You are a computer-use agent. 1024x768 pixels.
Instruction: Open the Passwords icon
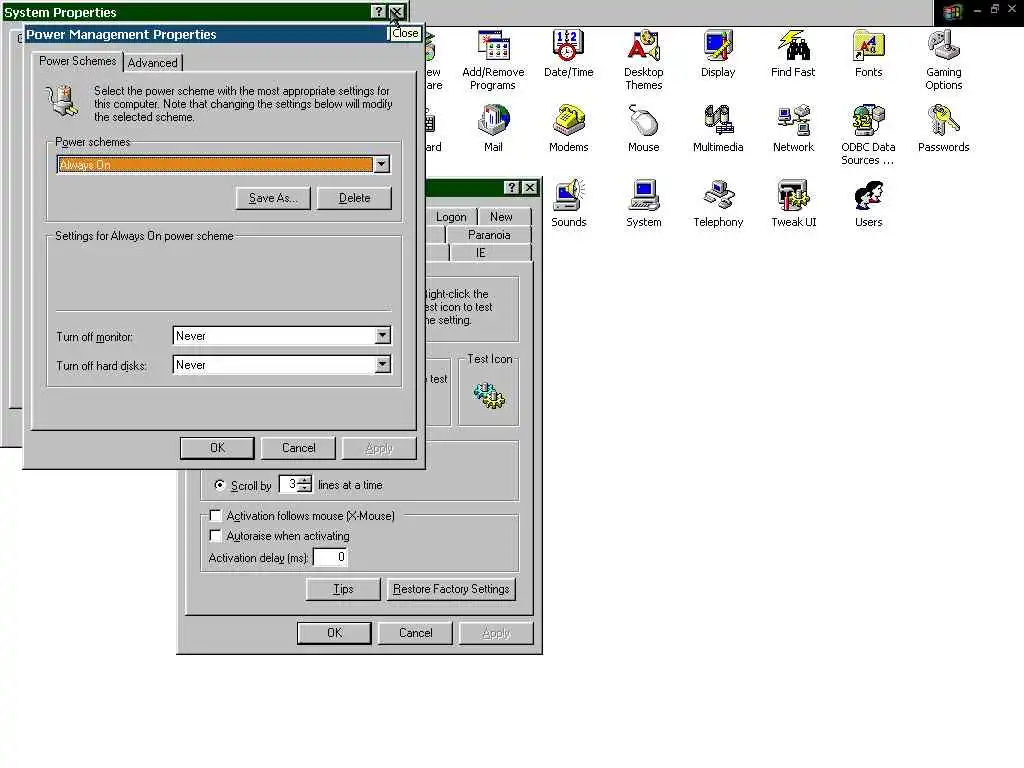943,128
